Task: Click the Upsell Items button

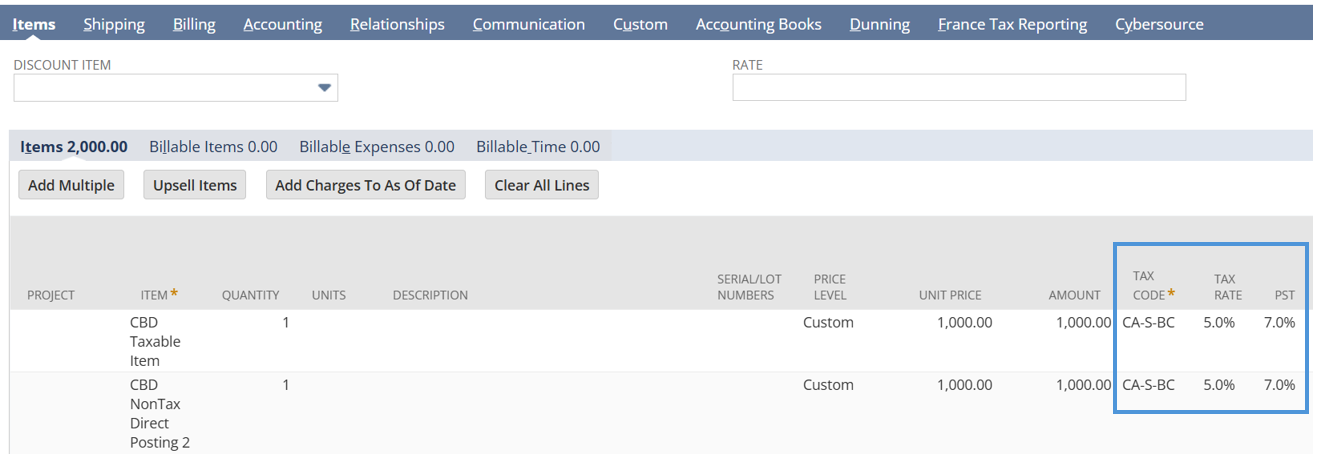Action: (x=195, y=185)
